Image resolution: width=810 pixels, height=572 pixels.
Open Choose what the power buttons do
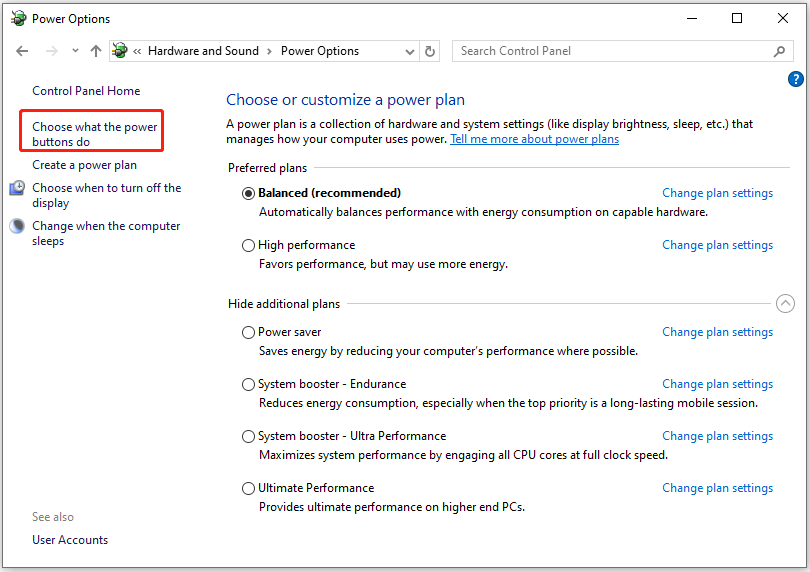pyautogui.click(x=95, y=134)
